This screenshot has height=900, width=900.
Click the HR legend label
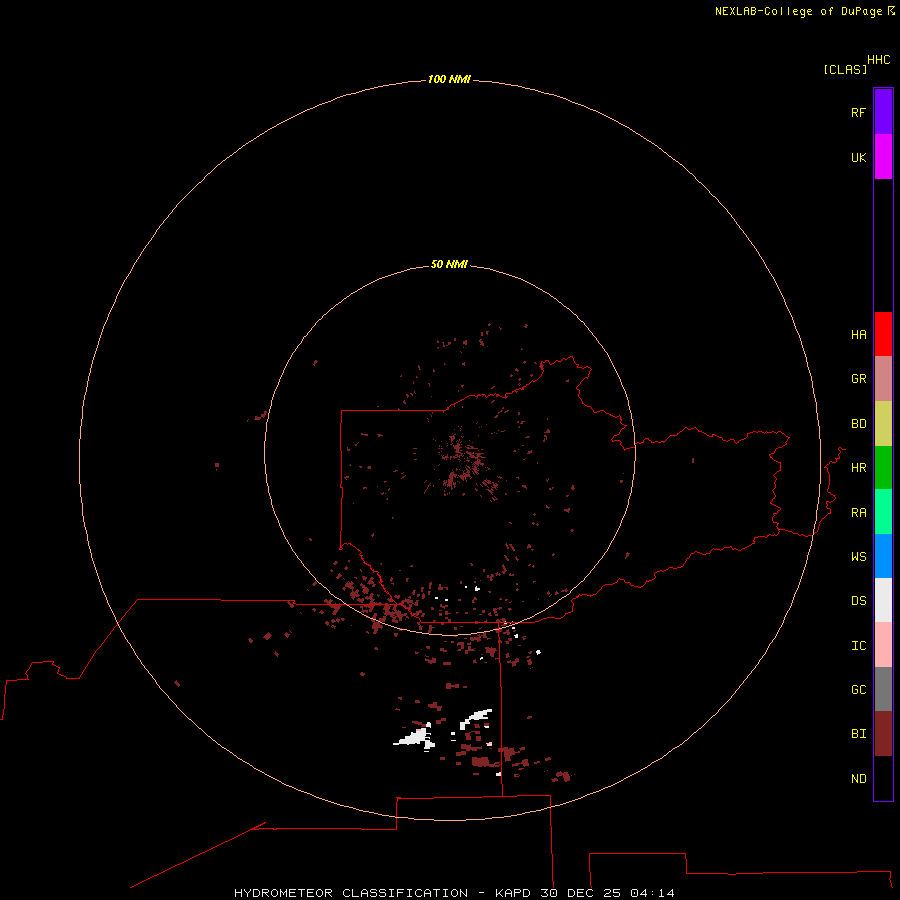[858, 468]
